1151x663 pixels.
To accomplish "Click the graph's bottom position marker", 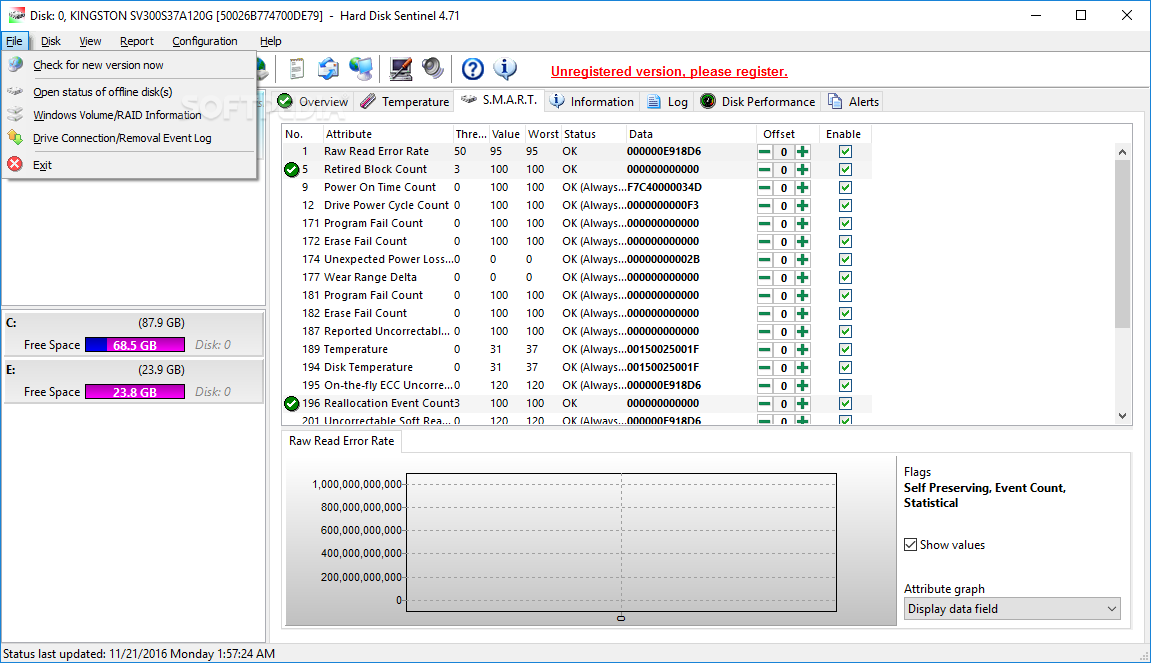I will coord(621,618).
